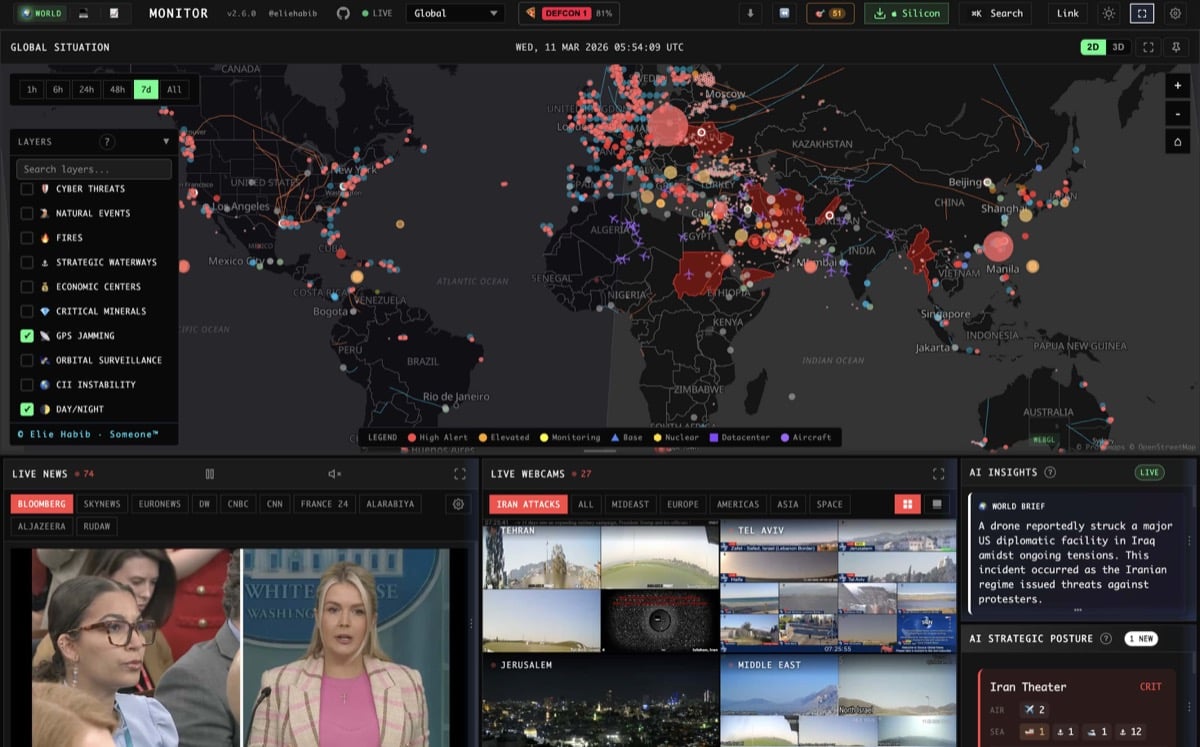Toggle the Day/Night overlay
The height and width of the screenshot is (747, 1200).
click(x=27, y=409)
